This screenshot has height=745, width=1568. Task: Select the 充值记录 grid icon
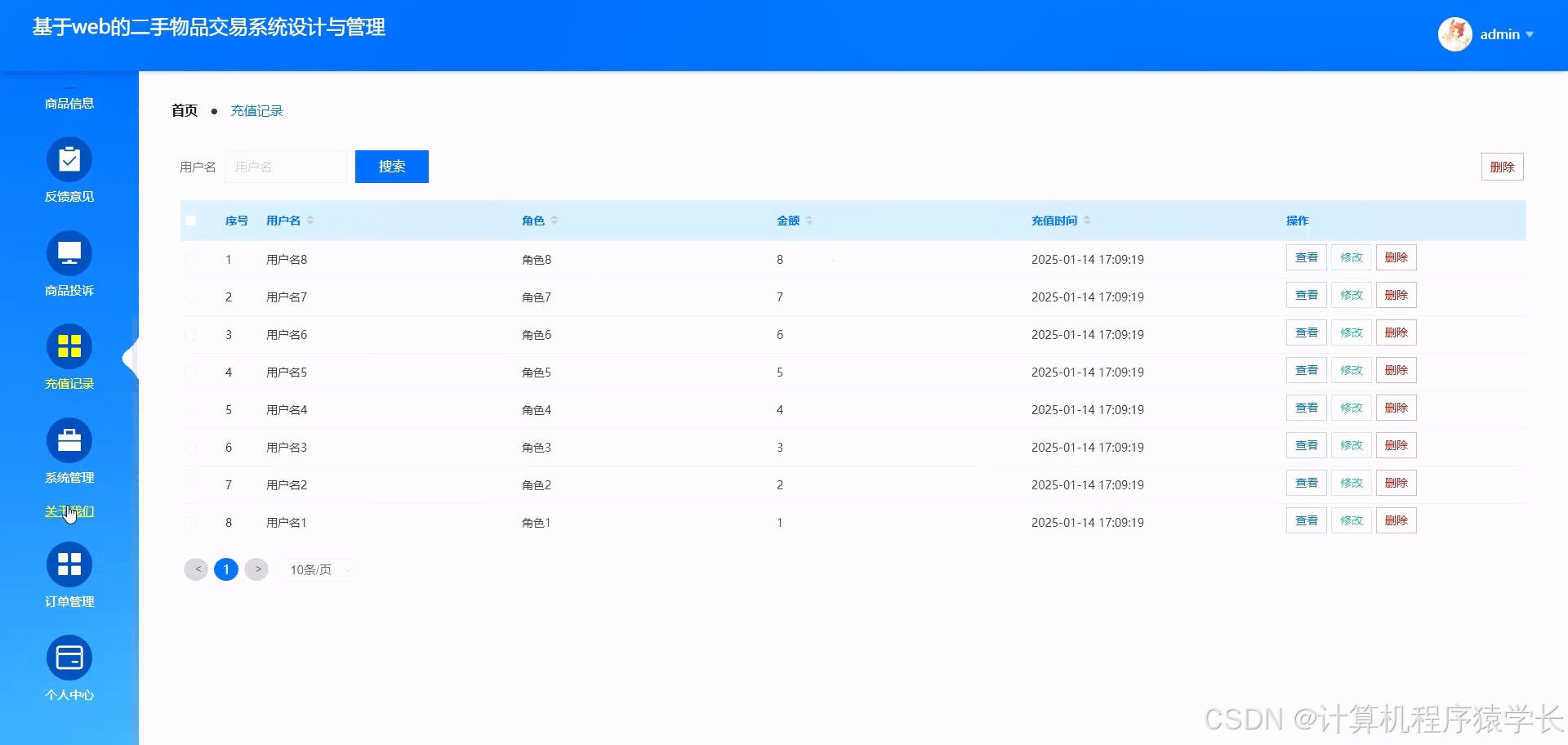[x=69, y=346]
